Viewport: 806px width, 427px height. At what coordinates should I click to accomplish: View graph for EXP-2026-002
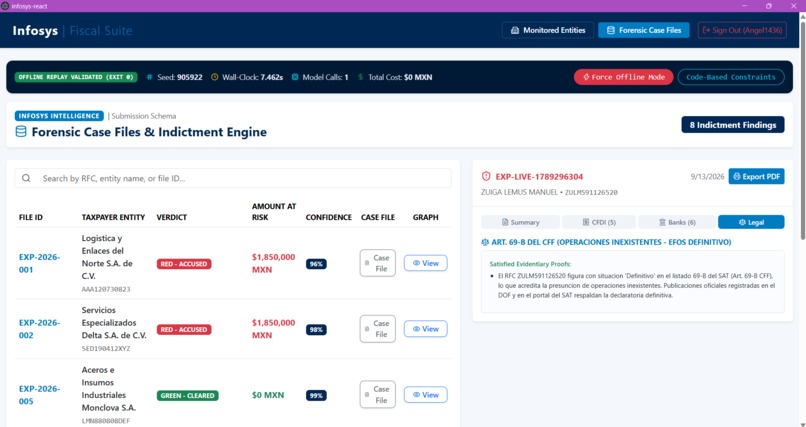[426, 329]
